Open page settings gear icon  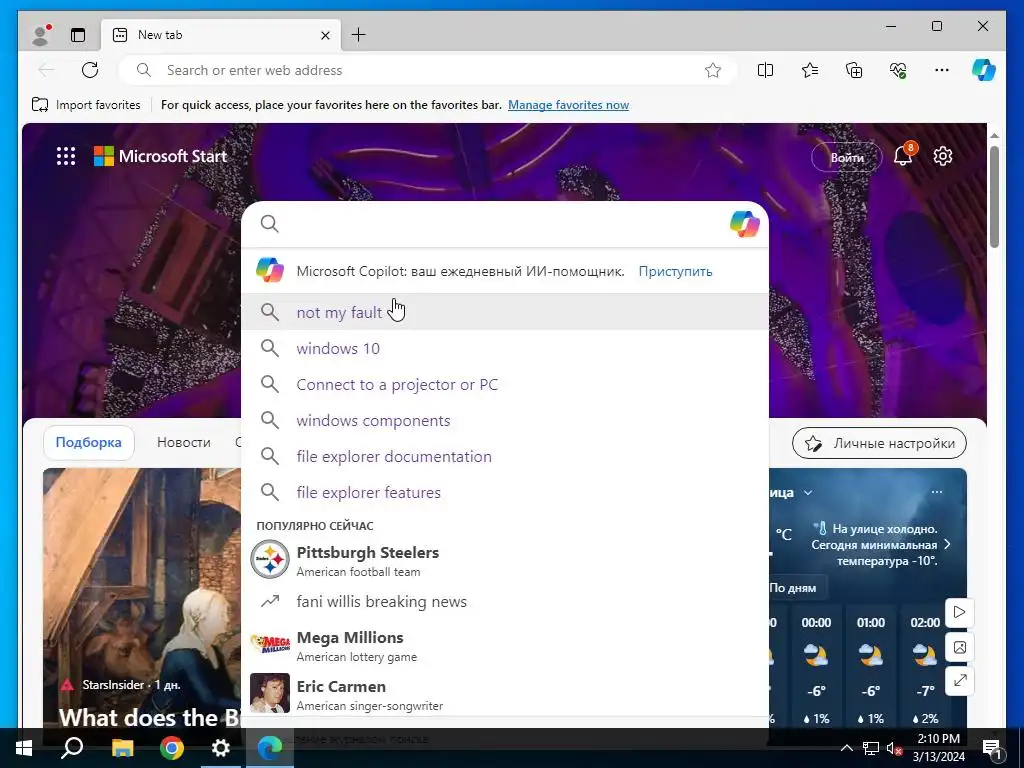pos(943,156)
